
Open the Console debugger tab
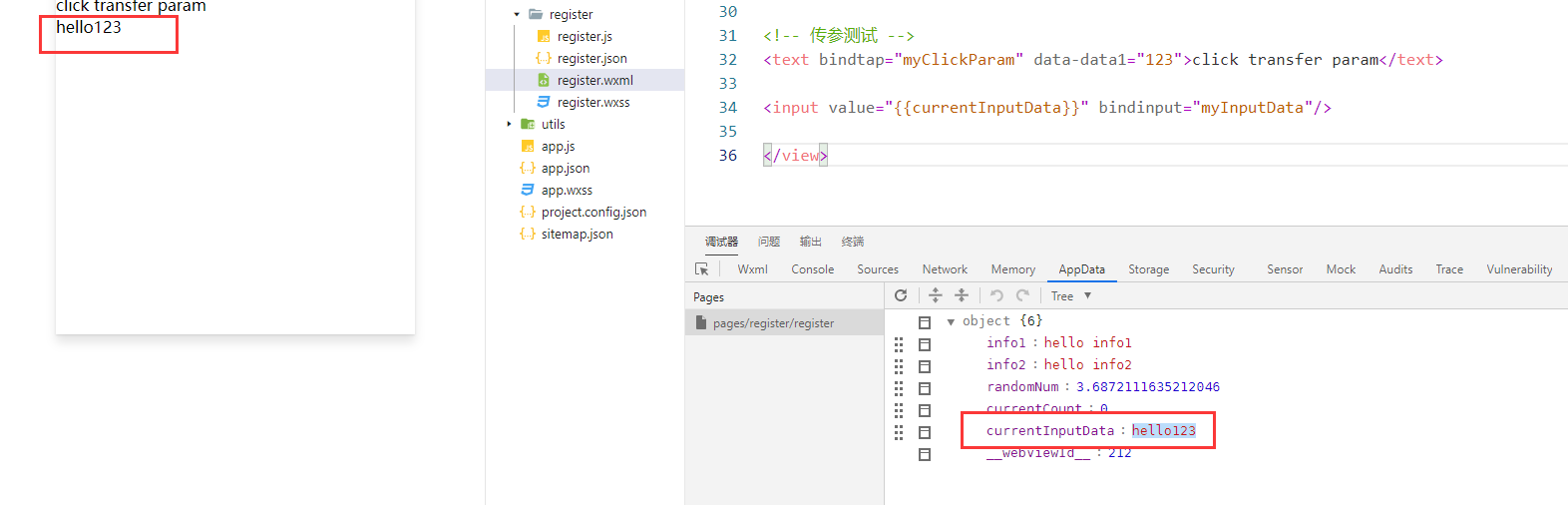click(813, 269)
